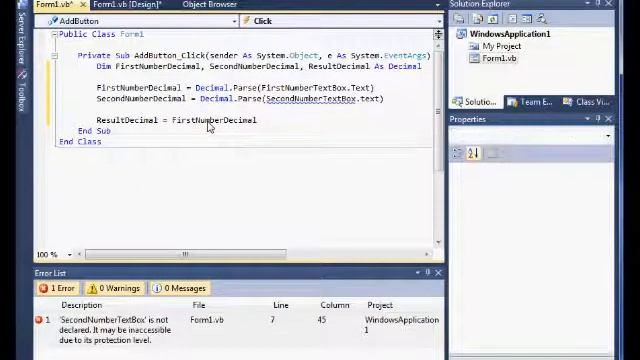This screenshot has height=360, width=640.
Task: Toggle the 0 Warnings filter button
Action: (x=114, y=289)
